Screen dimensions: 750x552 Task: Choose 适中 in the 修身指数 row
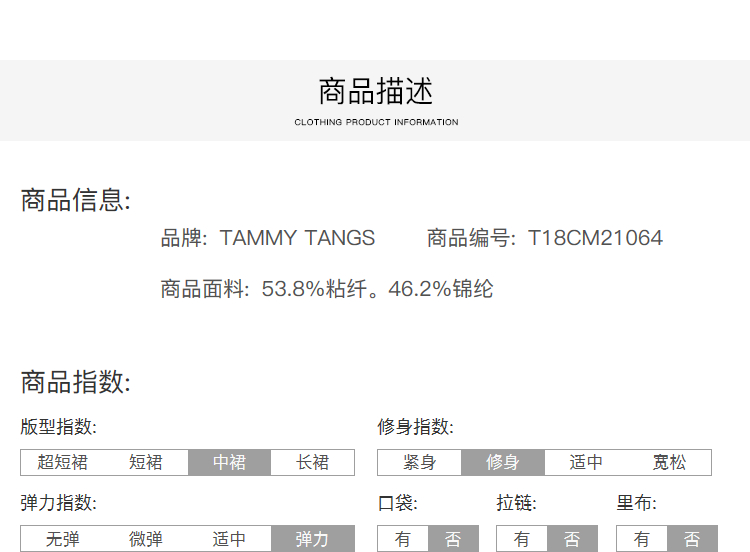[586, 462]
